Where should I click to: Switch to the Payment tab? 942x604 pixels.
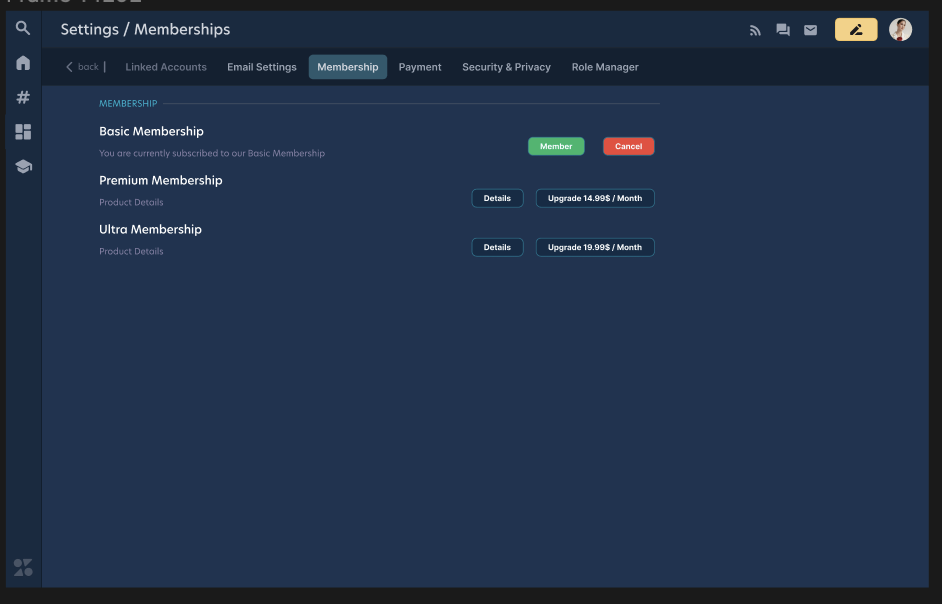click(419, 67)
